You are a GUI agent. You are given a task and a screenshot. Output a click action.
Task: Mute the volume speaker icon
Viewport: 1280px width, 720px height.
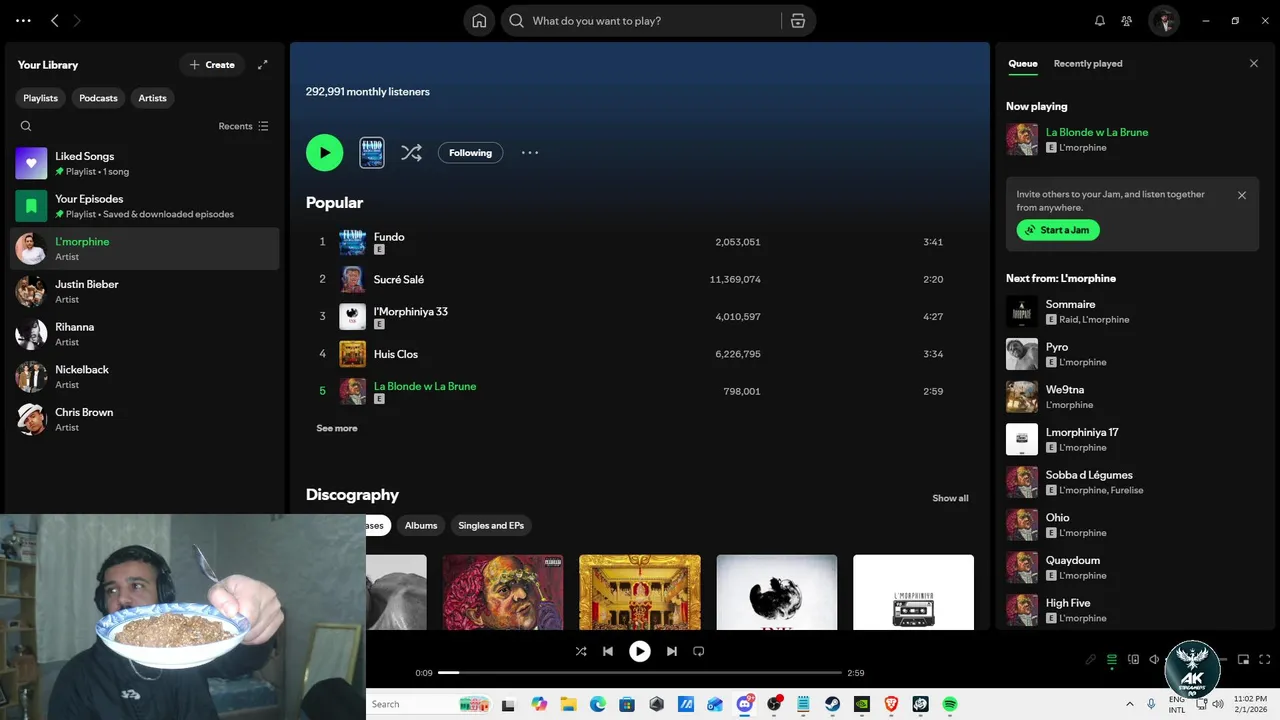click(x=1154, y=660)
